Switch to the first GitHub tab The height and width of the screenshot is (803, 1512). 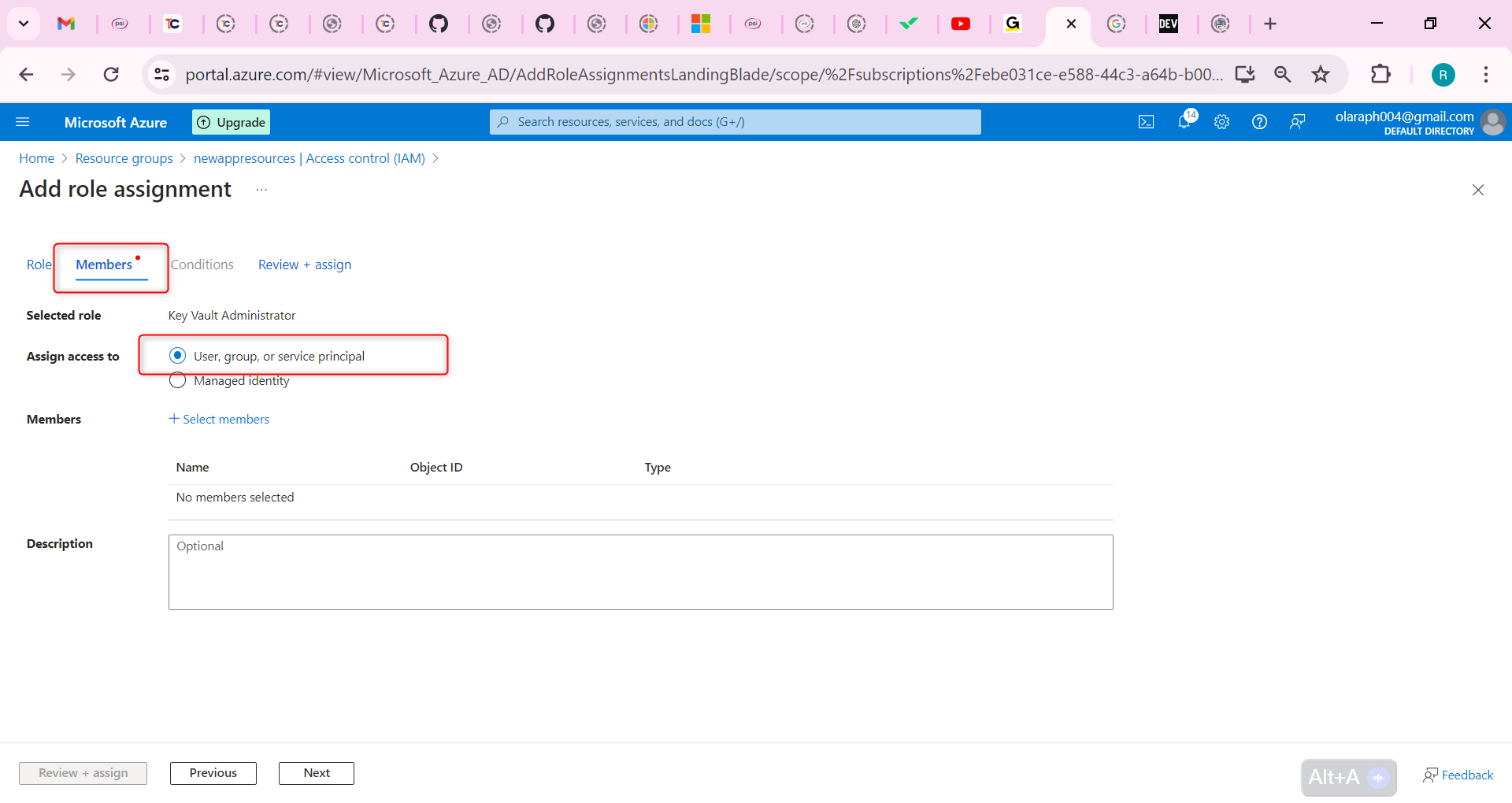pos(439,24)
